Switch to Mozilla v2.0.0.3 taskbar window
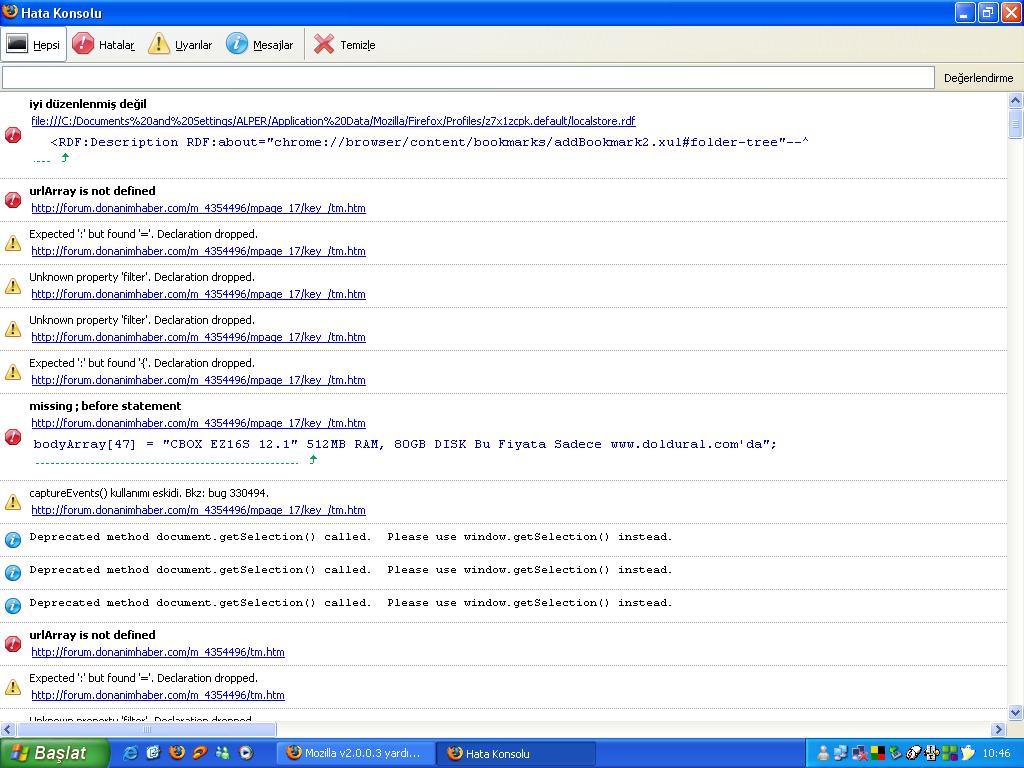The height and width of the screenshot is (768, 1024). pyautogui.click(x=355, y=753)
